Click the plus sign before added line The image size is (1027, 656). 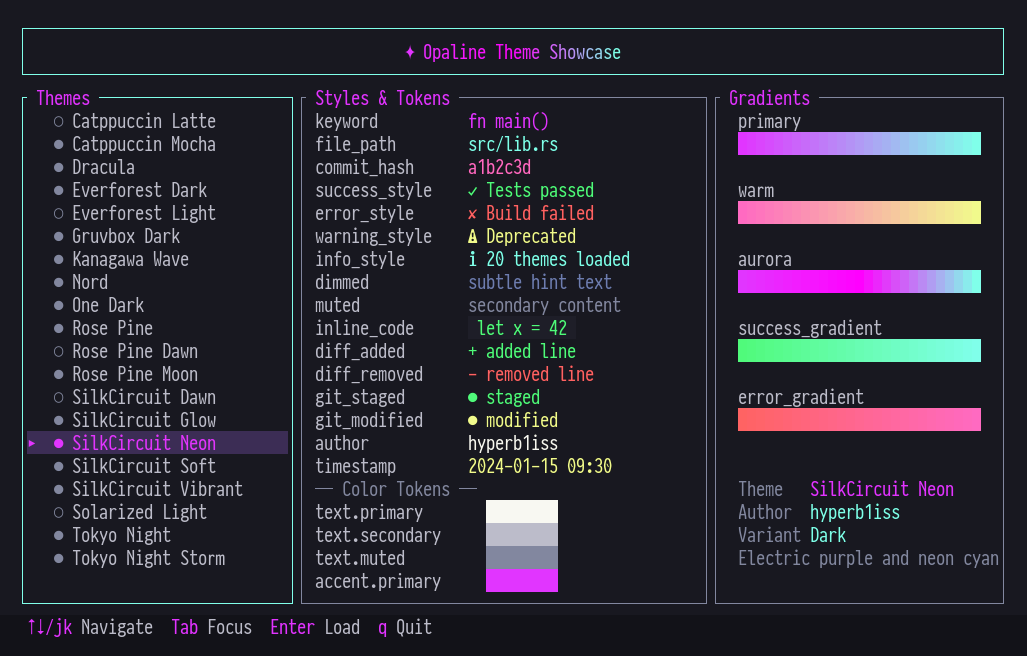(472, 352)
